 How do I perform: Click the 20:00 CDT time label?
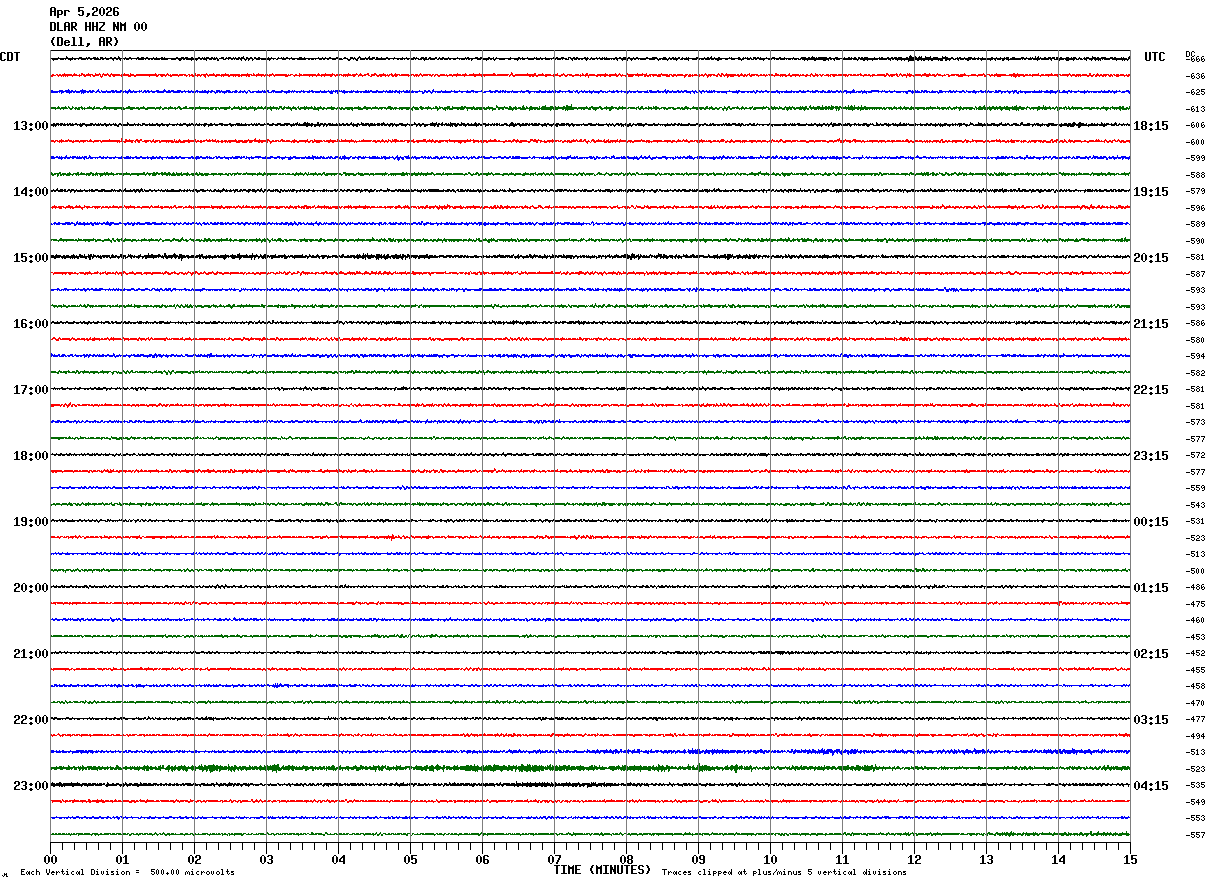point(31,588)
